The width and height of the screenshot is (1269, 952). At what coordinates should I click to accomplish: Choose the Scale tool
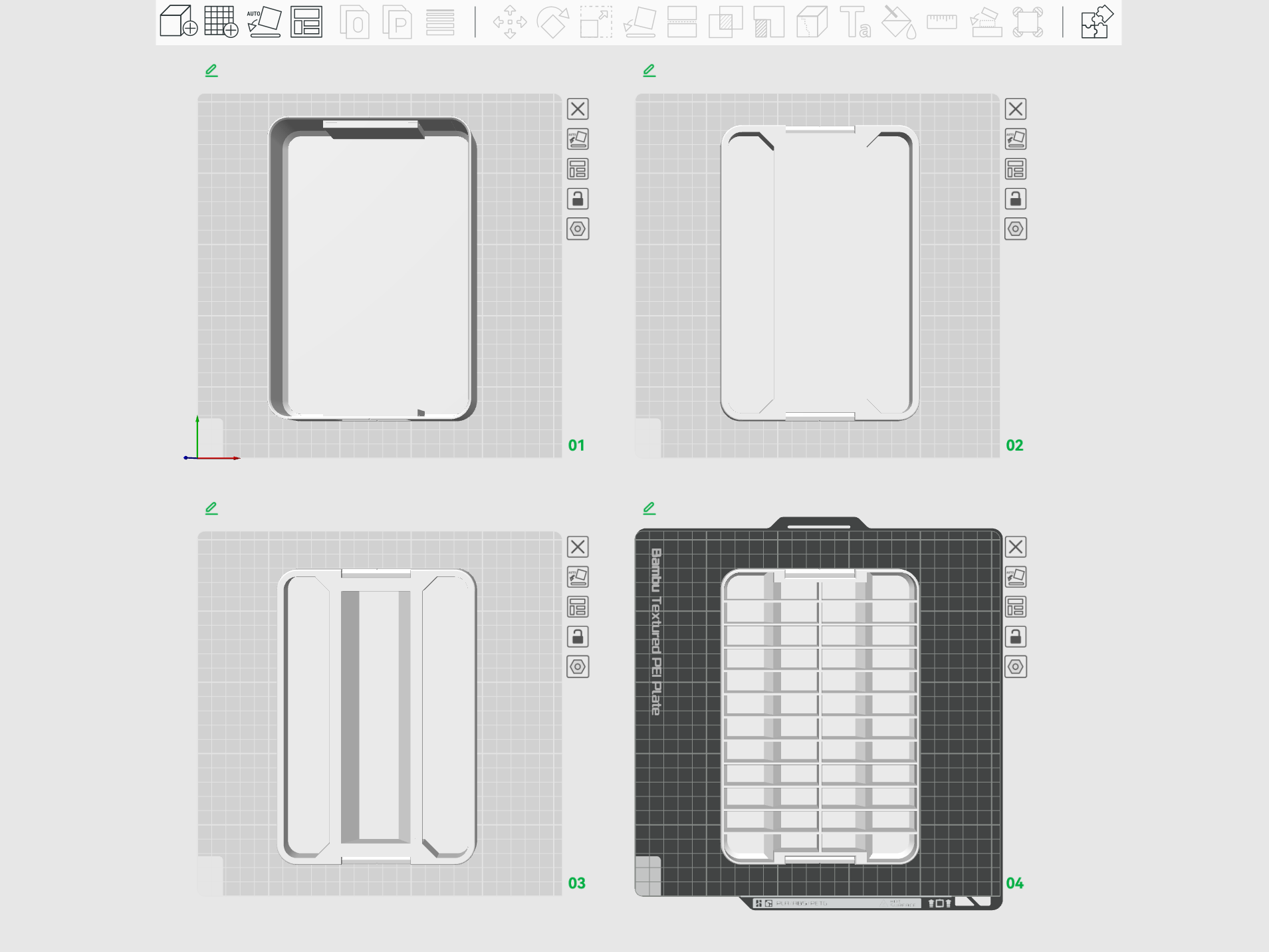(596, 22)
